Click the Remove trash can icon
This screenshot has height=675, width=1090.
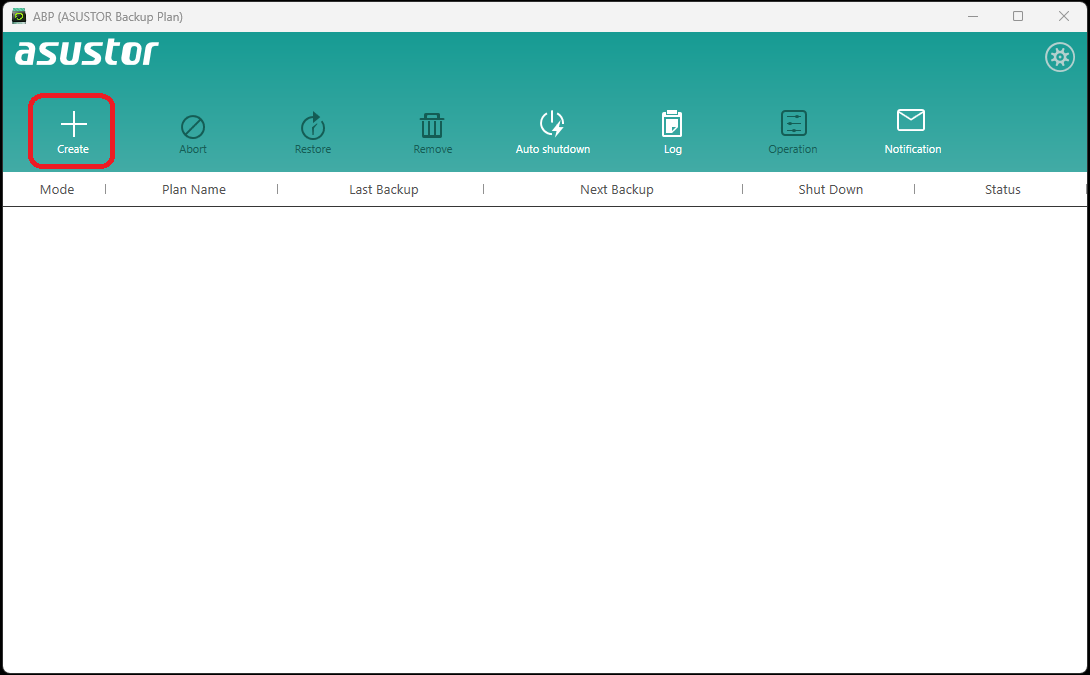coord(432,126)
